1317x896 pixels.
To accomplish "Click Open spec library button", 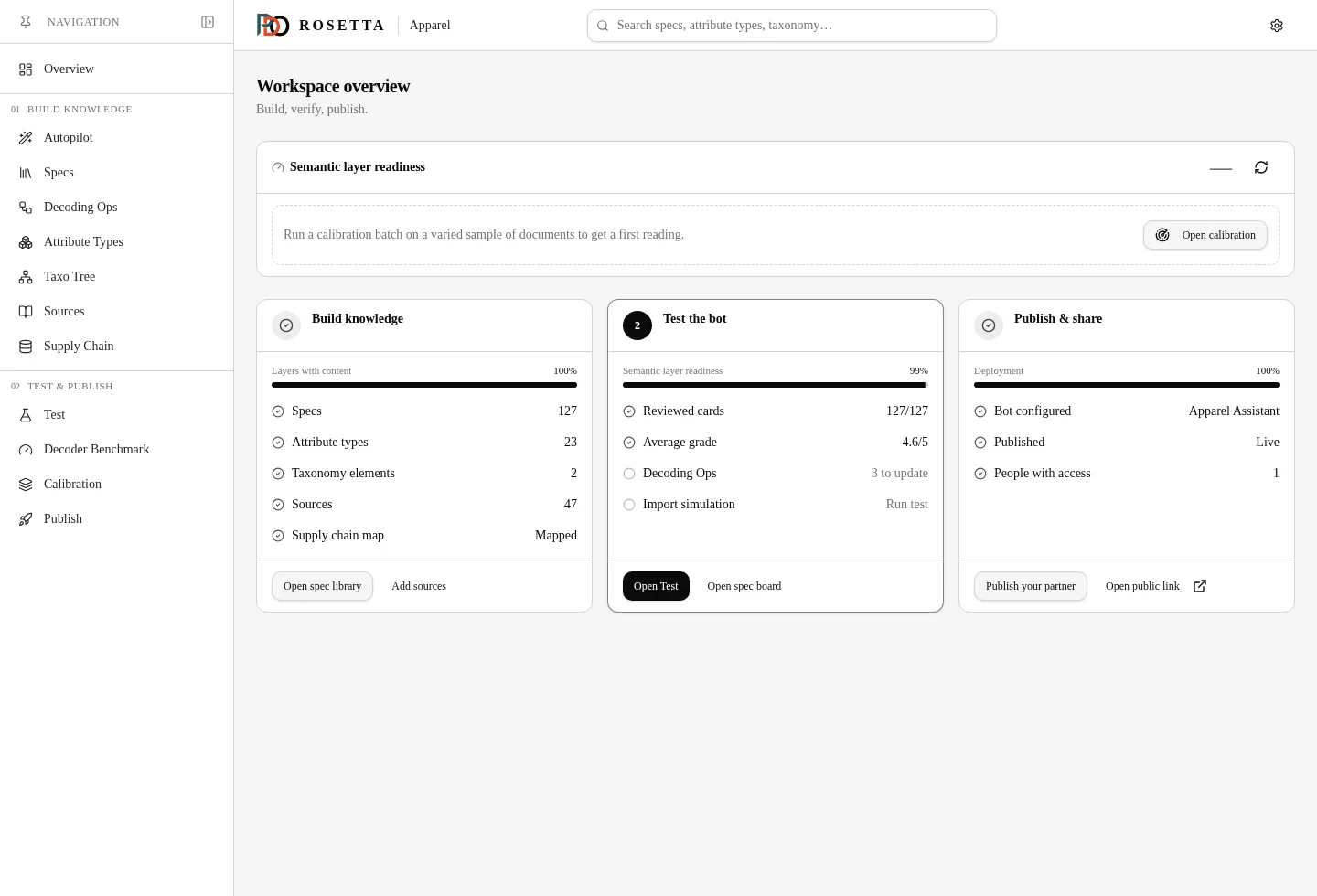I will tap(322, 586).
